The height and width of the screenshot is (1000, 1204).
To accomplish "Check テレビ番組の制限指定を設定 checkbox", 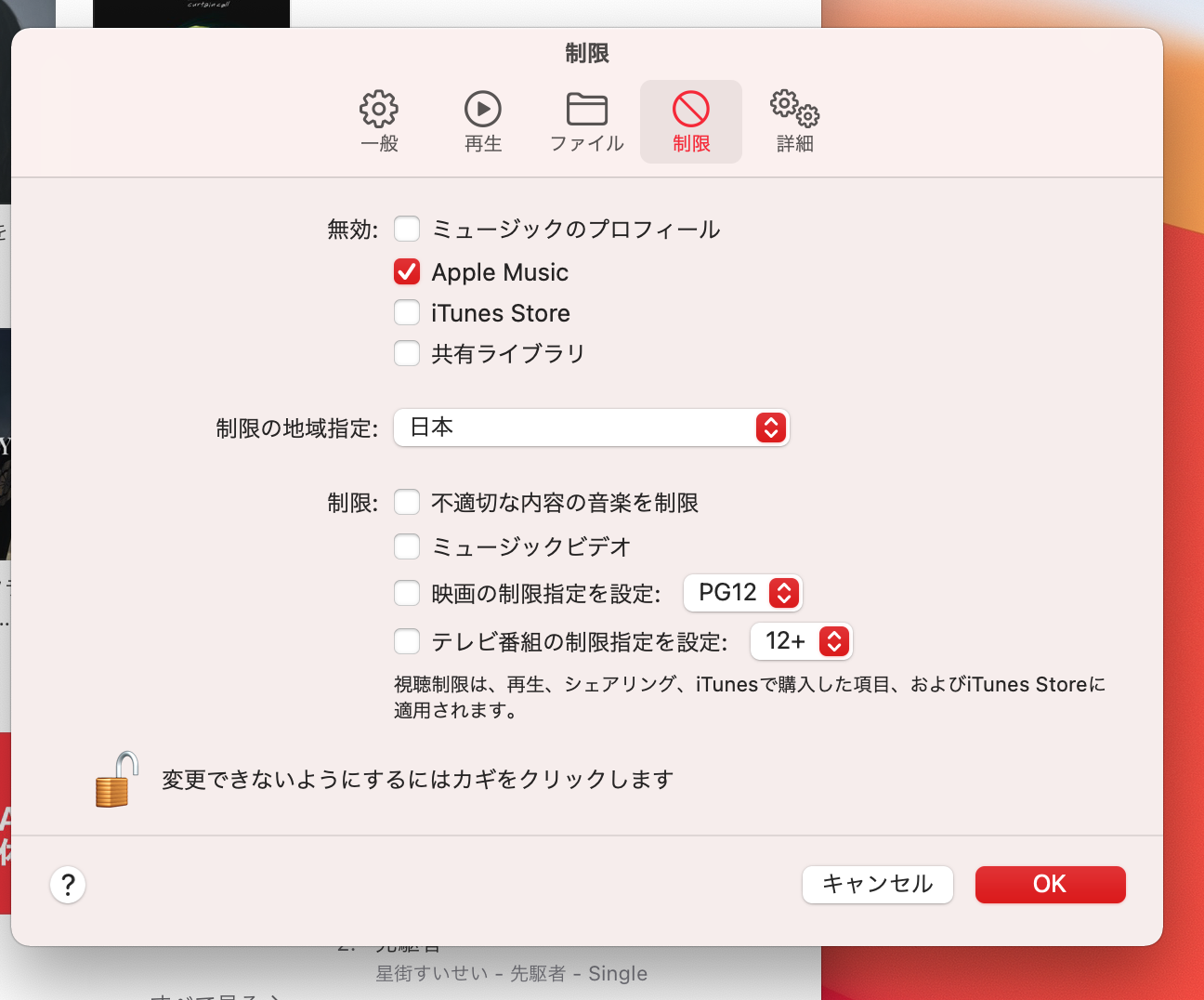I will point(407,641).
